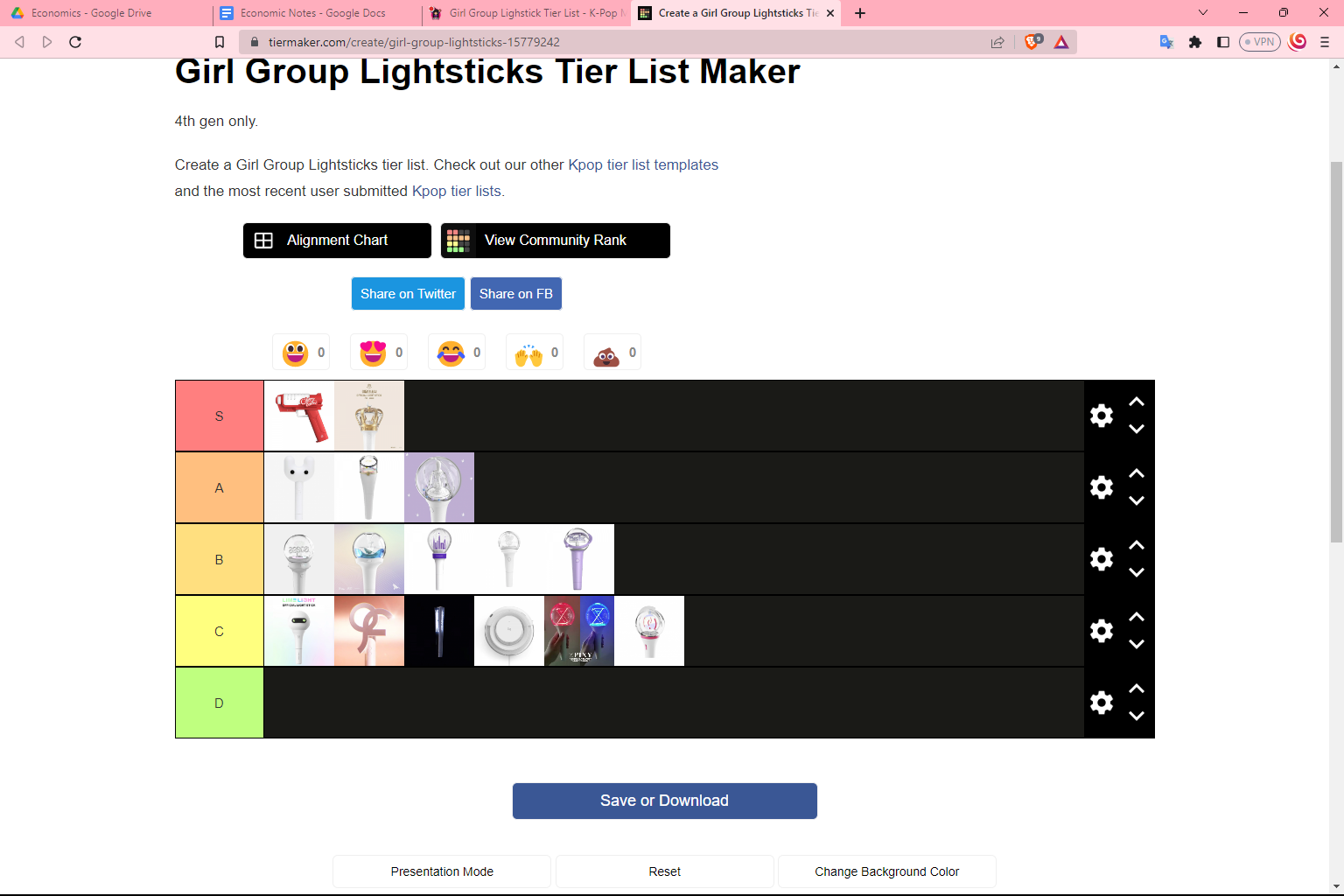Move B tier row up with arrow
This screenshot has width=1344, height=896.
[1137, 545]
